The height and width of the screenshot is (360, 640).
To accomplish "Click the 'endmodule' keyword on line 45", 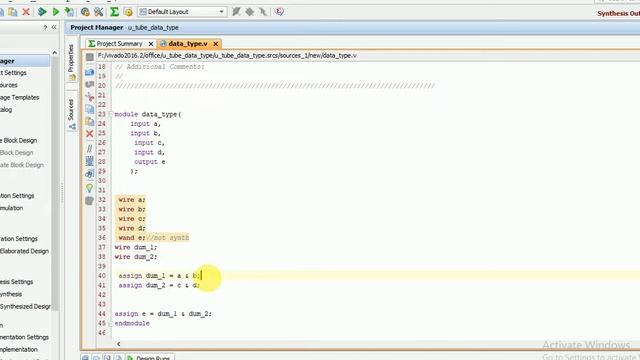I will [132, 324].
